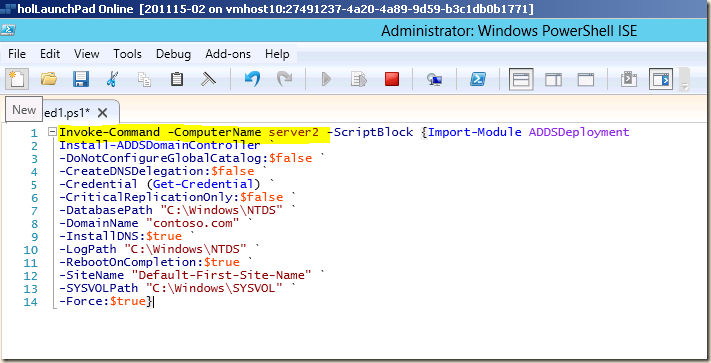This screenshot has width=711, height=363.
Task: Click "Default-First-Site-Name" string
Action: 221,275
